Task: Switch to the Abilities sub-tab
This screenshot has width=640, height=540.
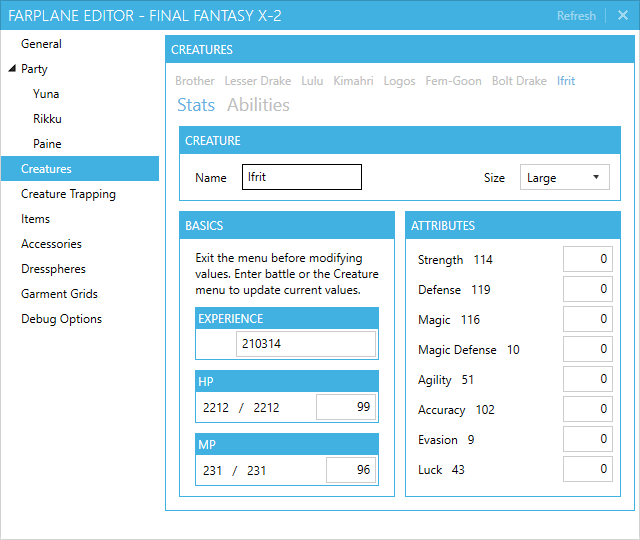Action: pos(258,105)
